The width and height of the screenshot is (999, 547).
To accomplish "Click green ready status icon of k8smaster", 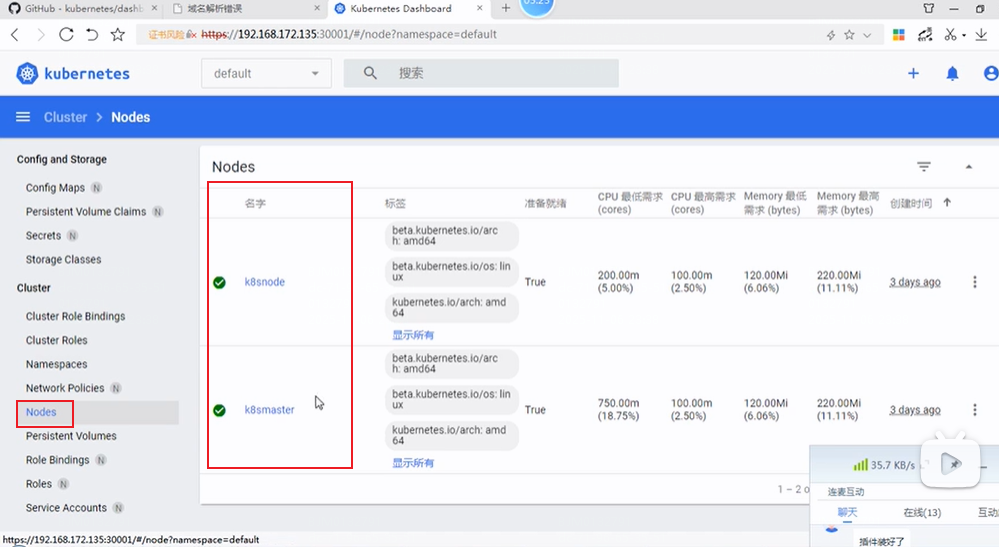I will click(x=219, y=410).
